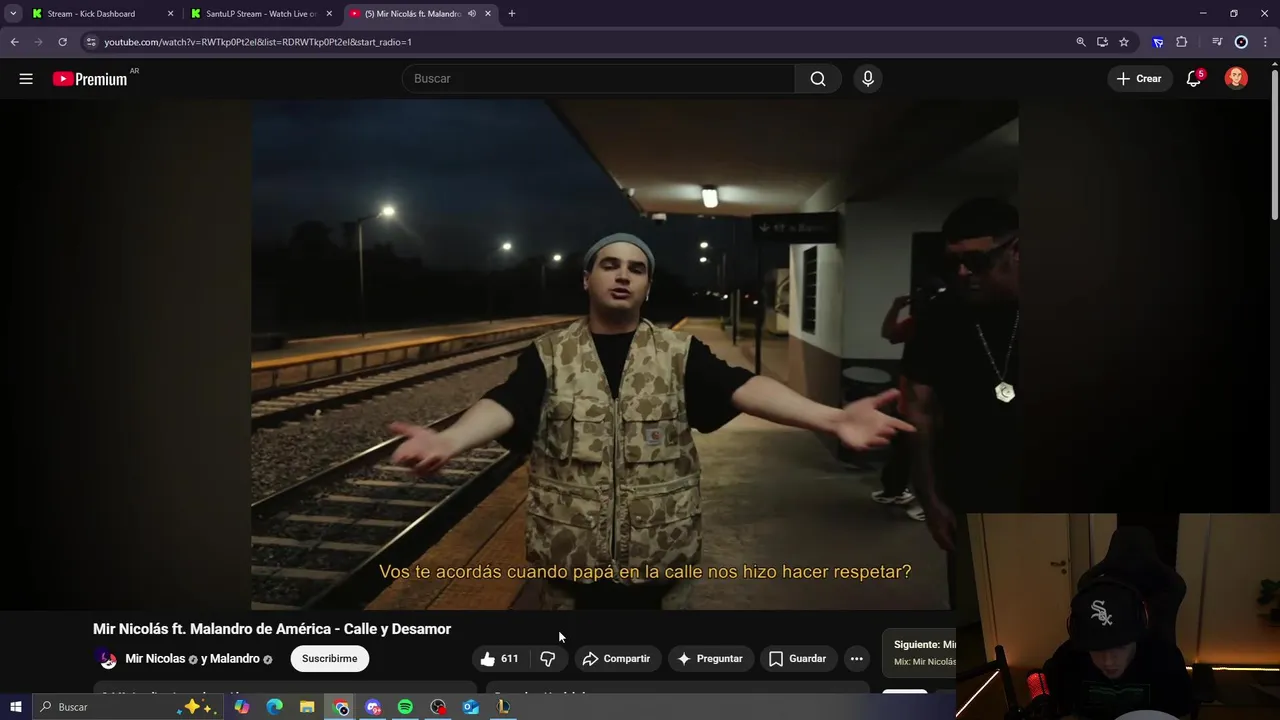Click the Compartir share button
Screen dimensions: 1280x720
coord(617,659)
